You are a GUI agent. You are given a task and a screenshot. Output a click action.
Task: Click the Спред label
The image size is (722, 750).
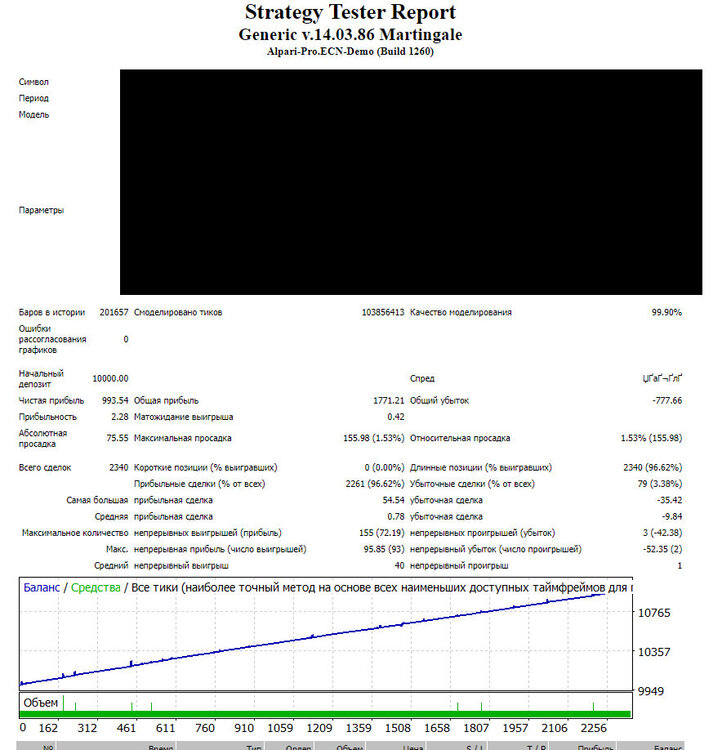pos(422,378)
